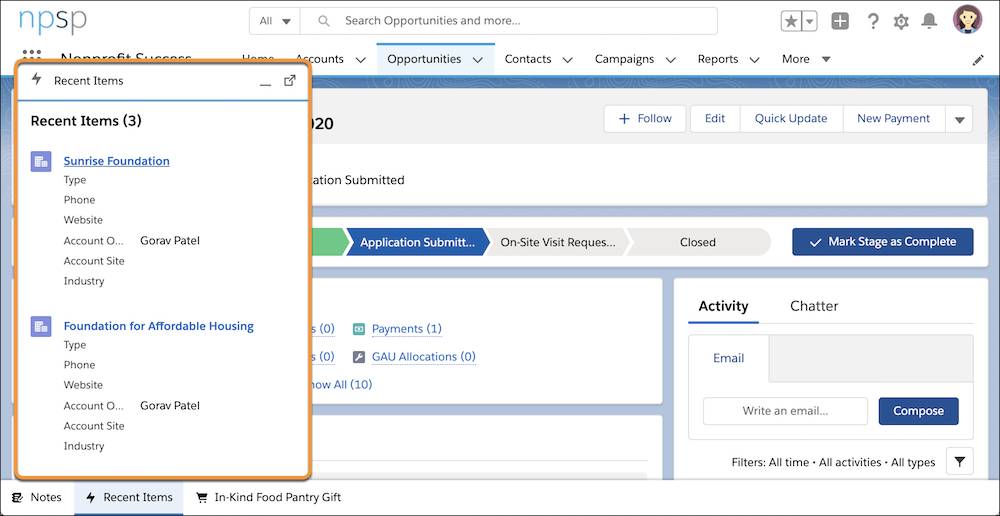This screenshot has height=516, width=1000.
Task: Switch to the Opportunities tab
Action: (x=424, y=59)
